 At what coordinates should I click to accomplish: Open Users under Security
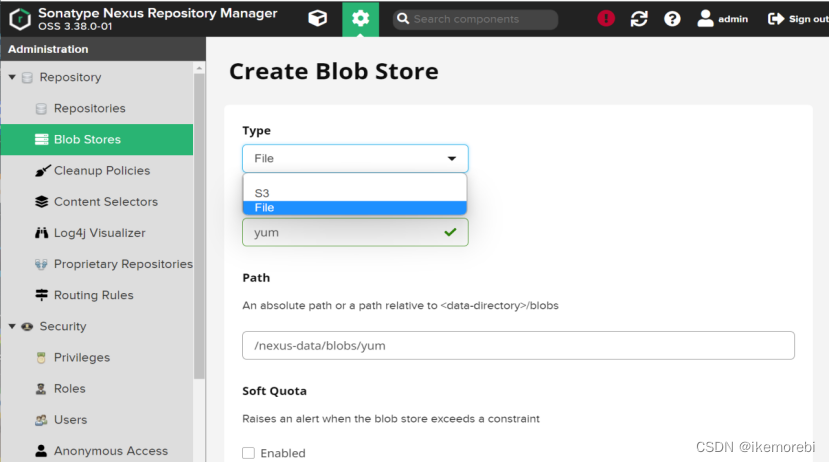[x=70, y=420]
